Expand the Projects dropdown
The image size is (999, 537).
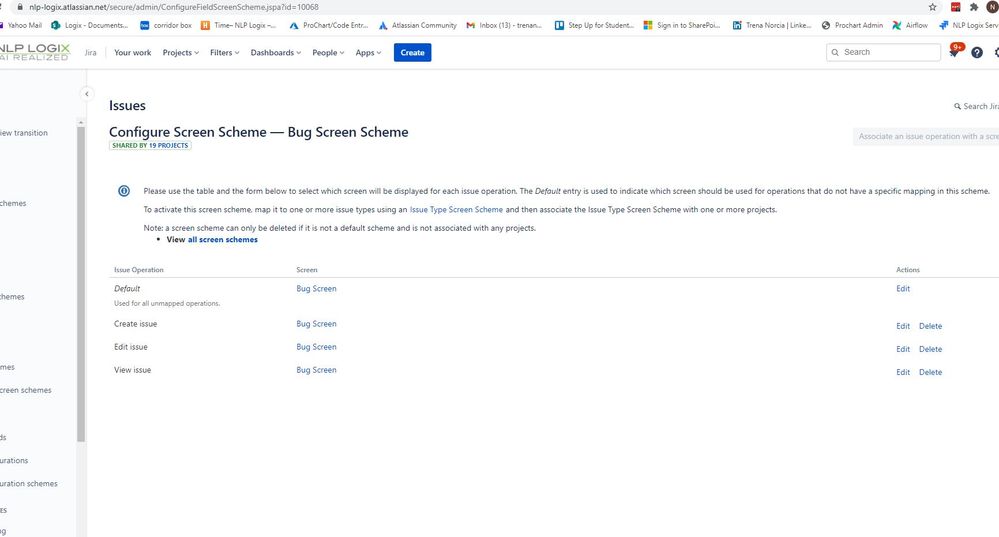point(181,52)
